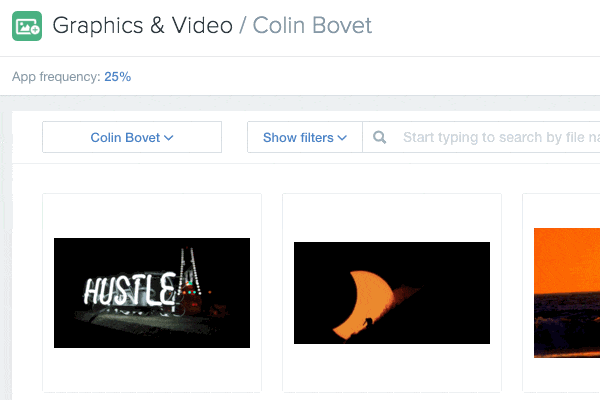This screenshot has width=600, height=400.
Task: Click the Colin Bovet breadcrumb heading
Action: pos(312,26)
